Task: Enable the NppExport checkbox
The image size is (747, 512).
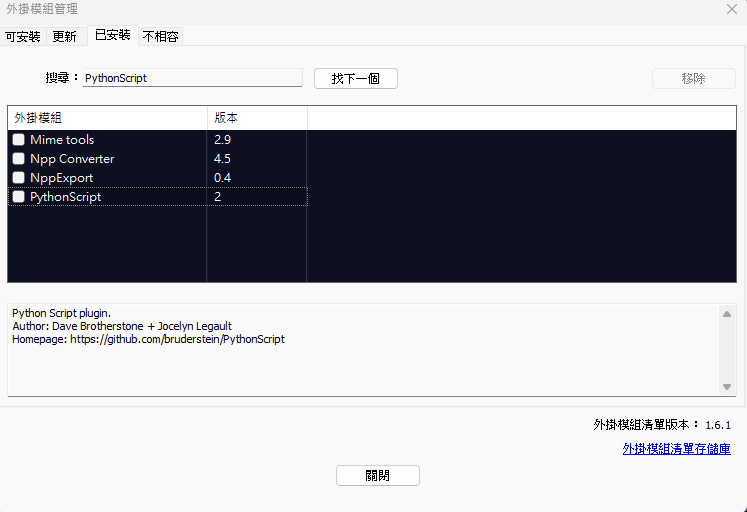Action: click(19, 178)
